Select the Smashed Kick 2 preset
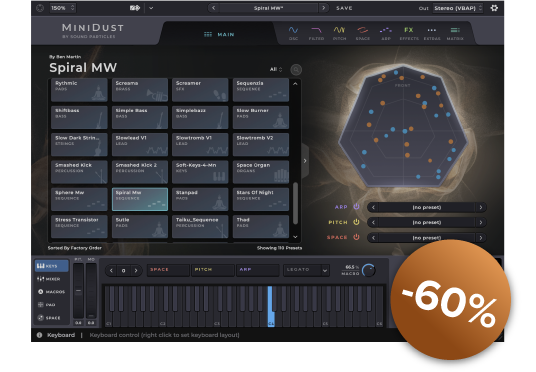This screenshot has height=372, width=536. coord(140,172)
